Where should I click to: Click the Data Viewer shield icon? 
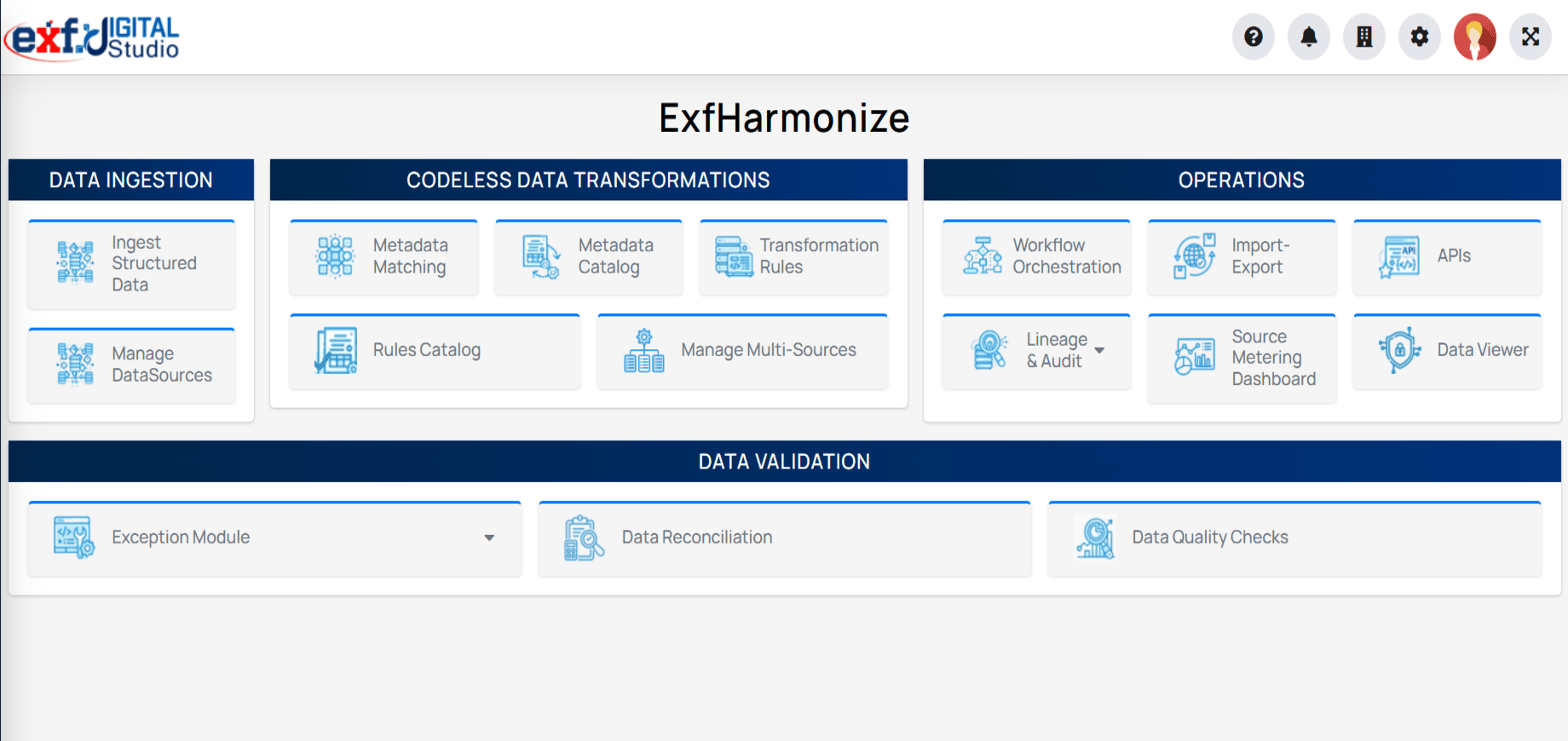1399,350
